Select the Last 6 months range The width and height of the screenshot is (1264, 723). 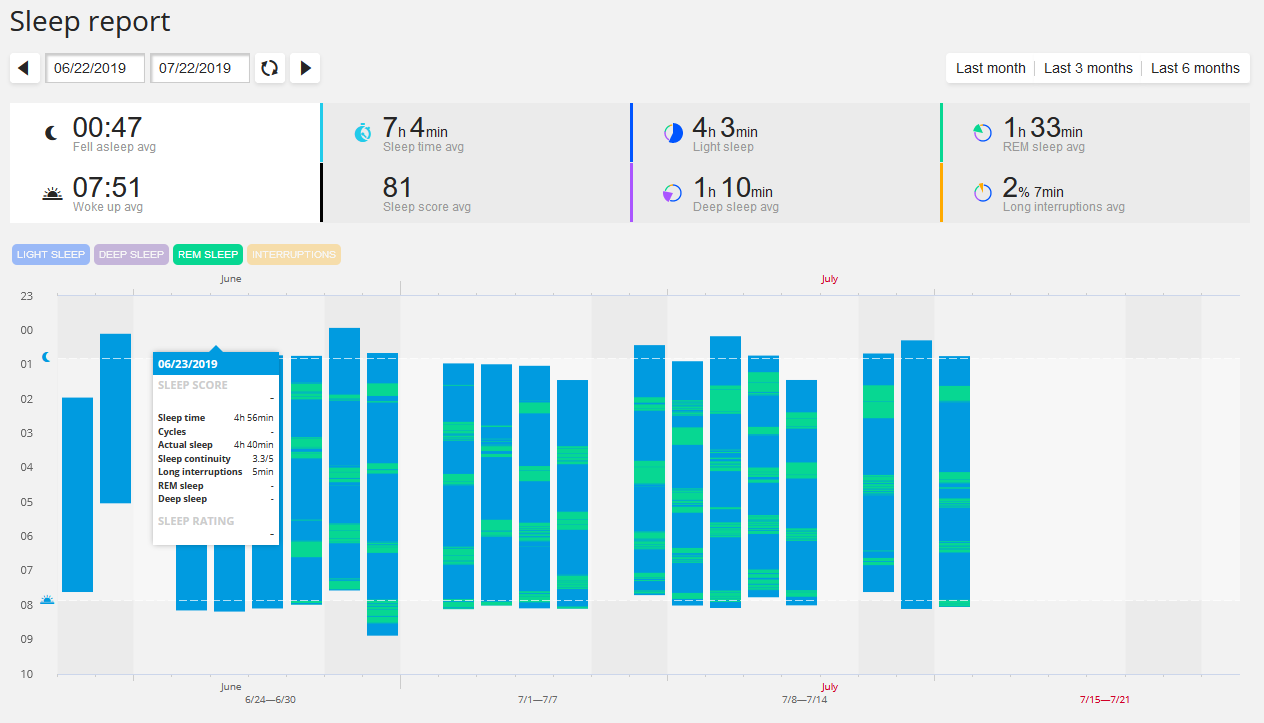(x=1195, y=68)
